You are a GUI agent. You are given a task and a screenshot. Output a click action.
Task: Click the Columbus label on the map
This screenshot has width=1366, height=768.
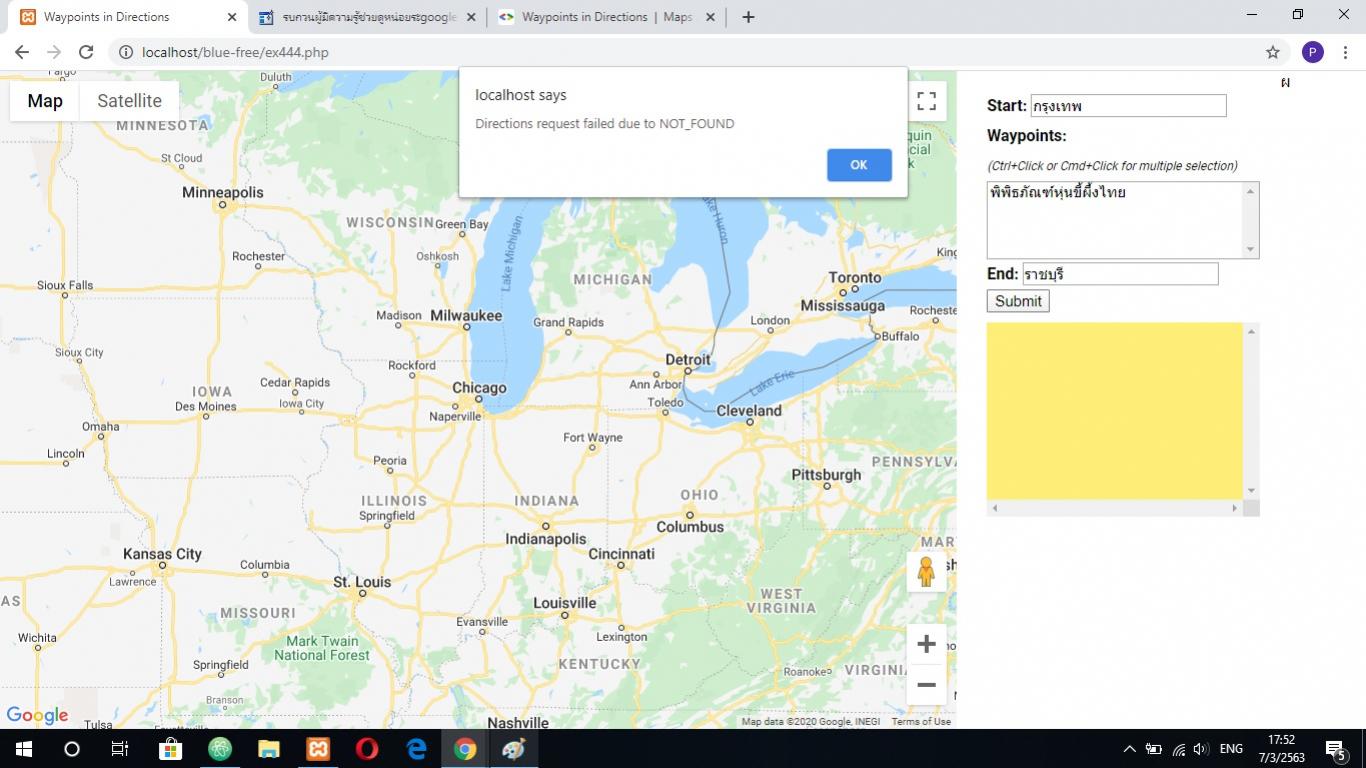[690, 527]
